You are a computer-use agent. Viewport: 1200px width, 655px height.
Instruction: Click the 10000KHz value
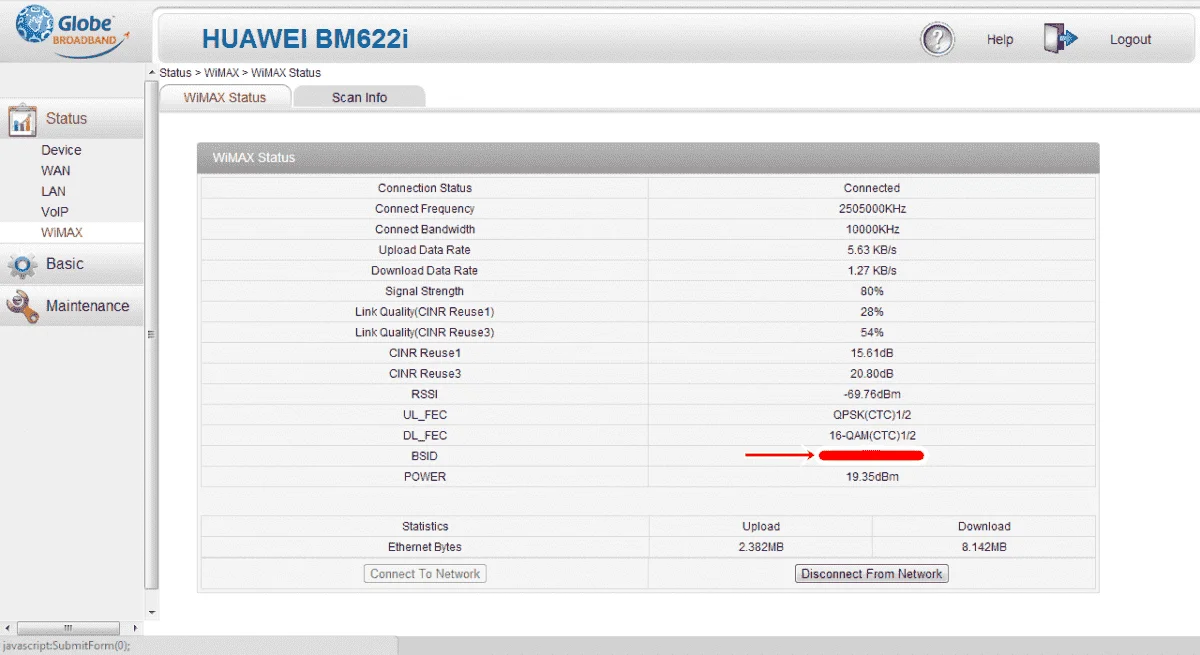872,229
